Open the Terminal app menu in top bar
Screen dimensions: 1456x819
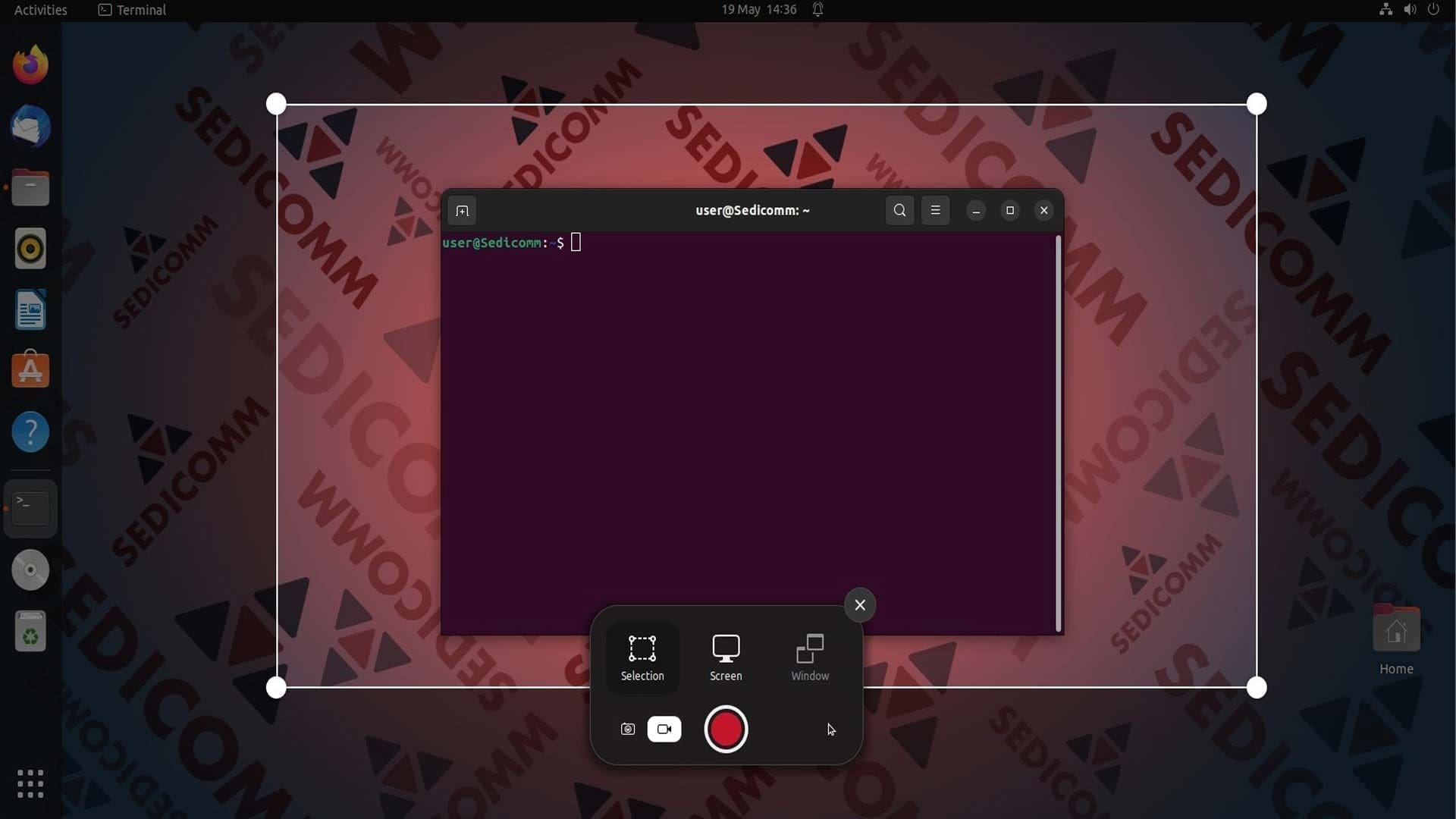click(x=132, y=10)
